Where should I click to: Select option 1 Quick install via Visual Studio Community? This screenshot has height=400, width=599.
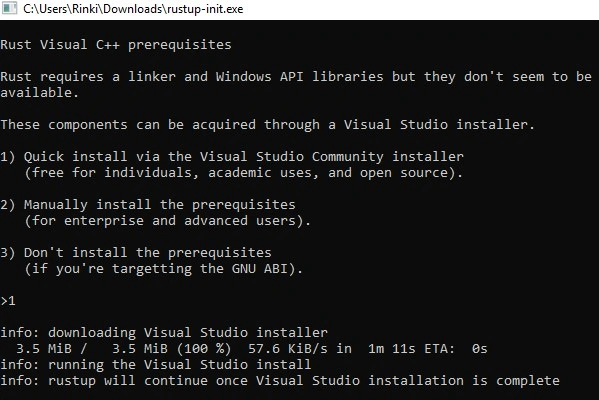232,157
